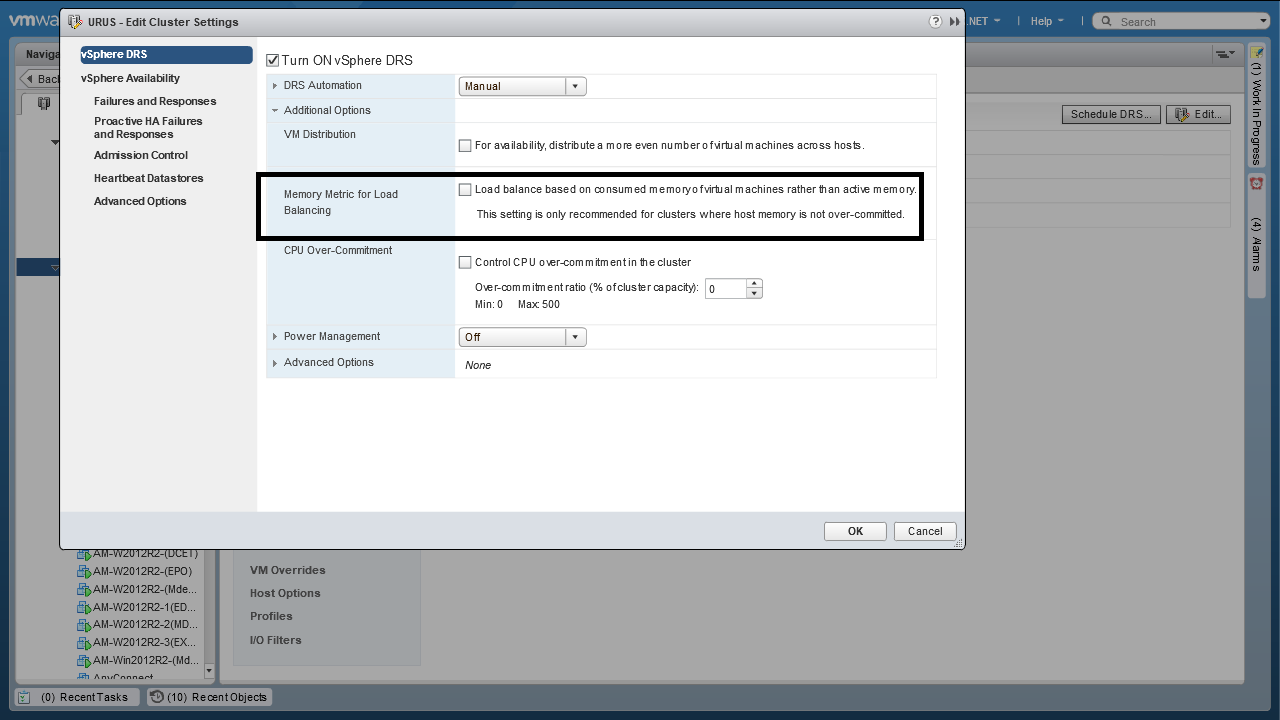Open the Alarms clock icon
This screenshot has height=720, width=1280.
click(1257, 183)
